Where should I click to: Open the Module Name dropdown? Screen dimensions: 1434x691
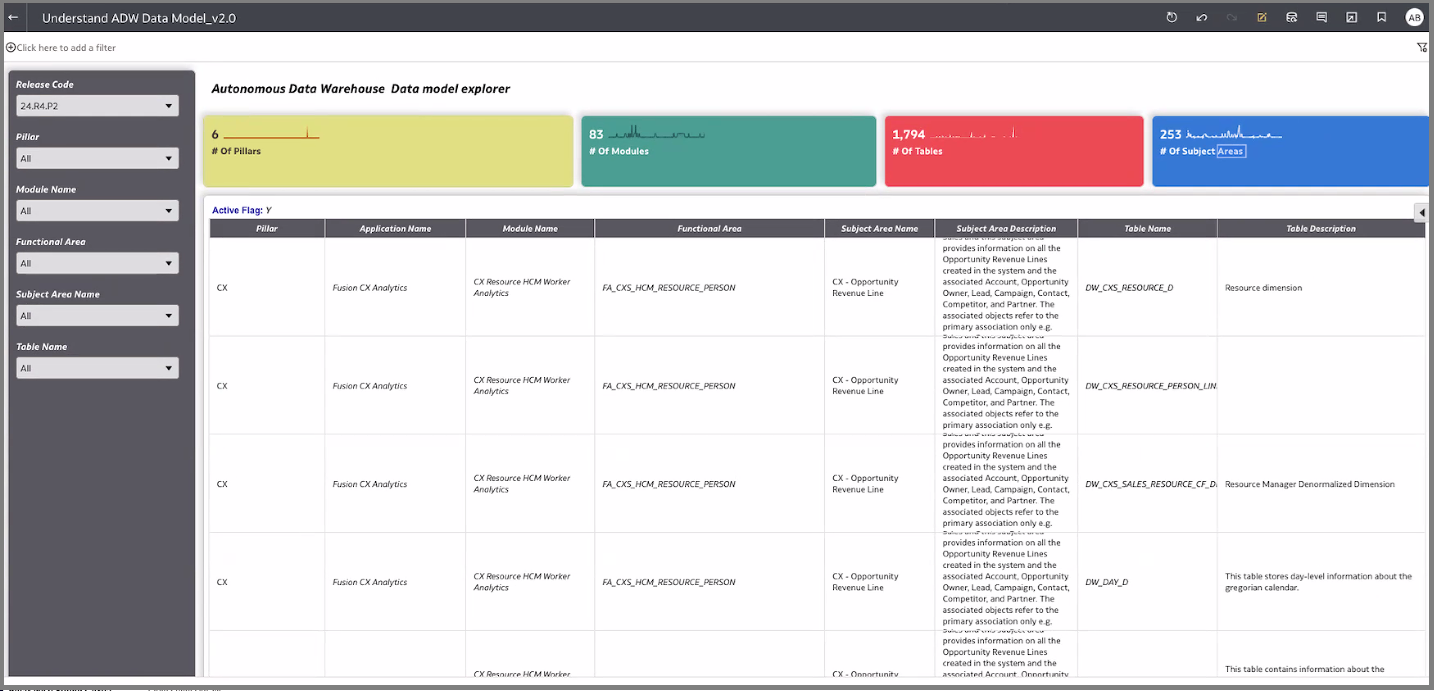pyautogui.click(x=97, y=210)
